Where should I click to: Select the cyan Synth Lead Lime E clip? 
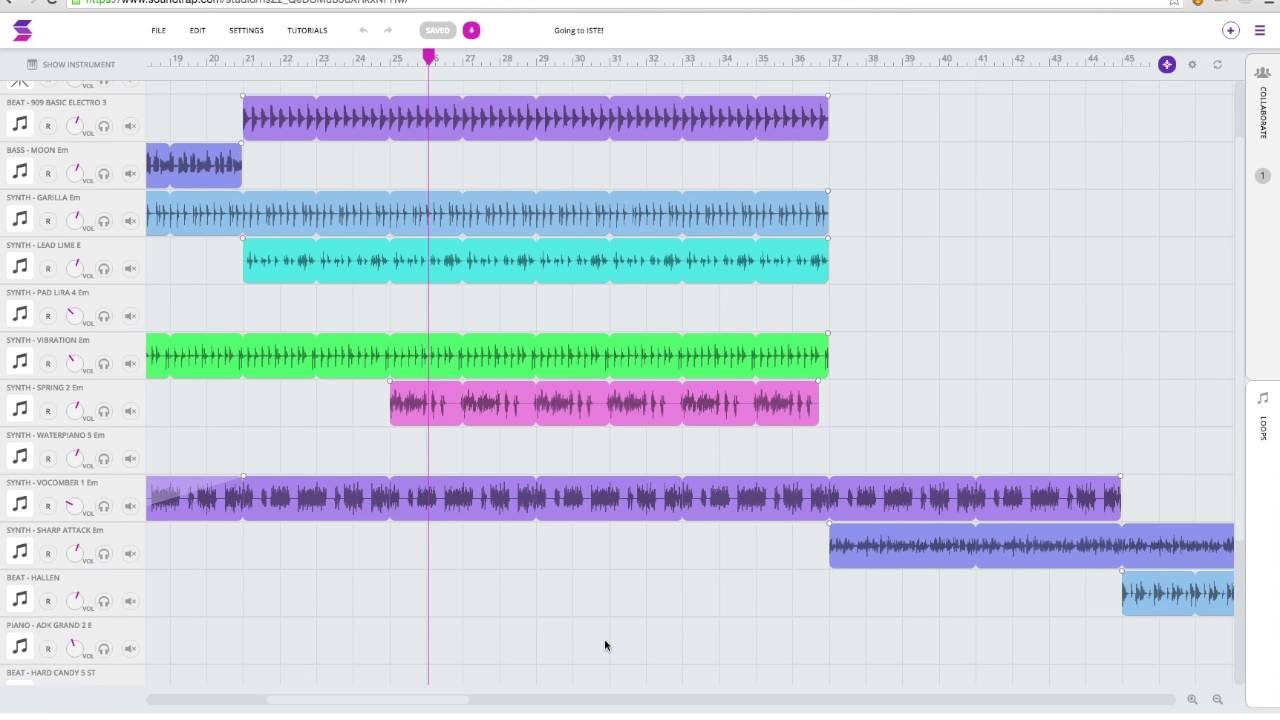536,261
